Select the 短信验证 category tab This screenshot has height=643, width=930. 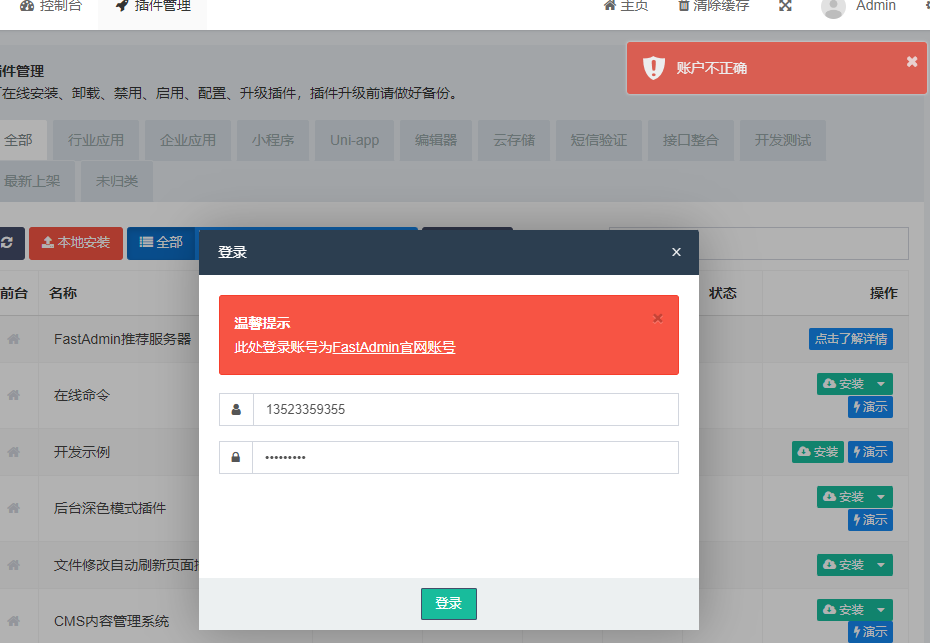(x=598, y=141)
